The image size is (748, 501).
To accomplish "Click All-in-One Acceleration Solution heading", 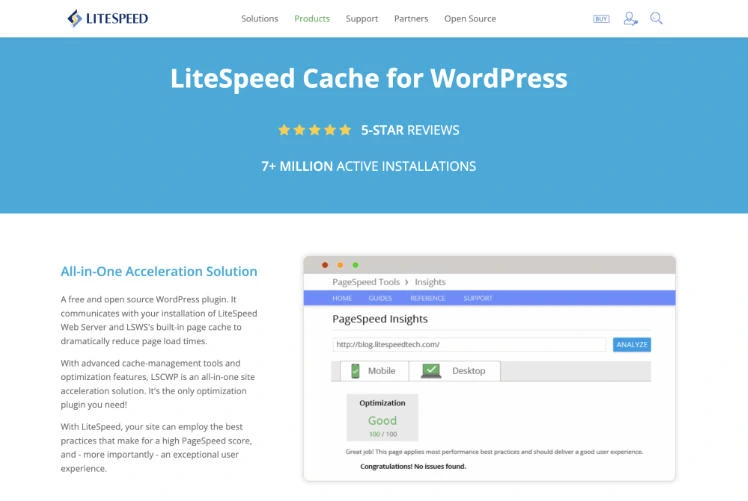I will 159,271.
